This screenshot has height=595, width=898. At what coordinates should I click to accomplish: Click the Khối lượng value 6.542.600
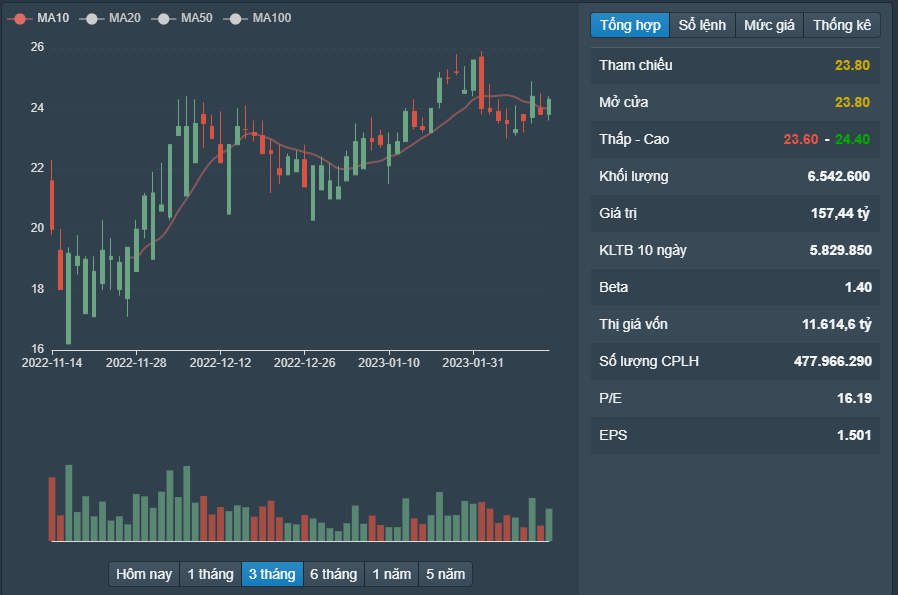click(x=838, y=176)
